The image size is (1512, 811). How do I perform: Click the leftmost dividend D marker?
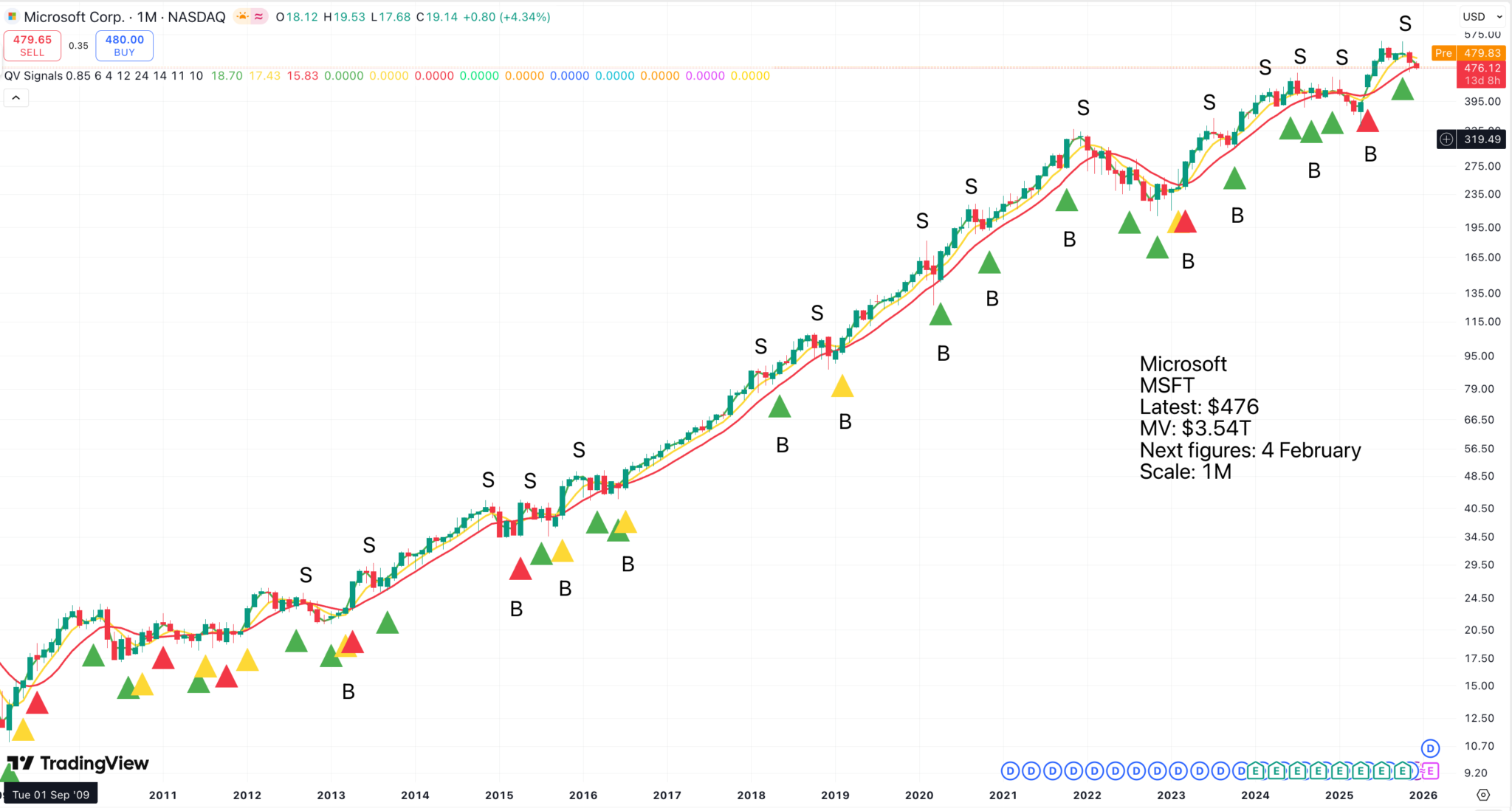point(1010,771)
